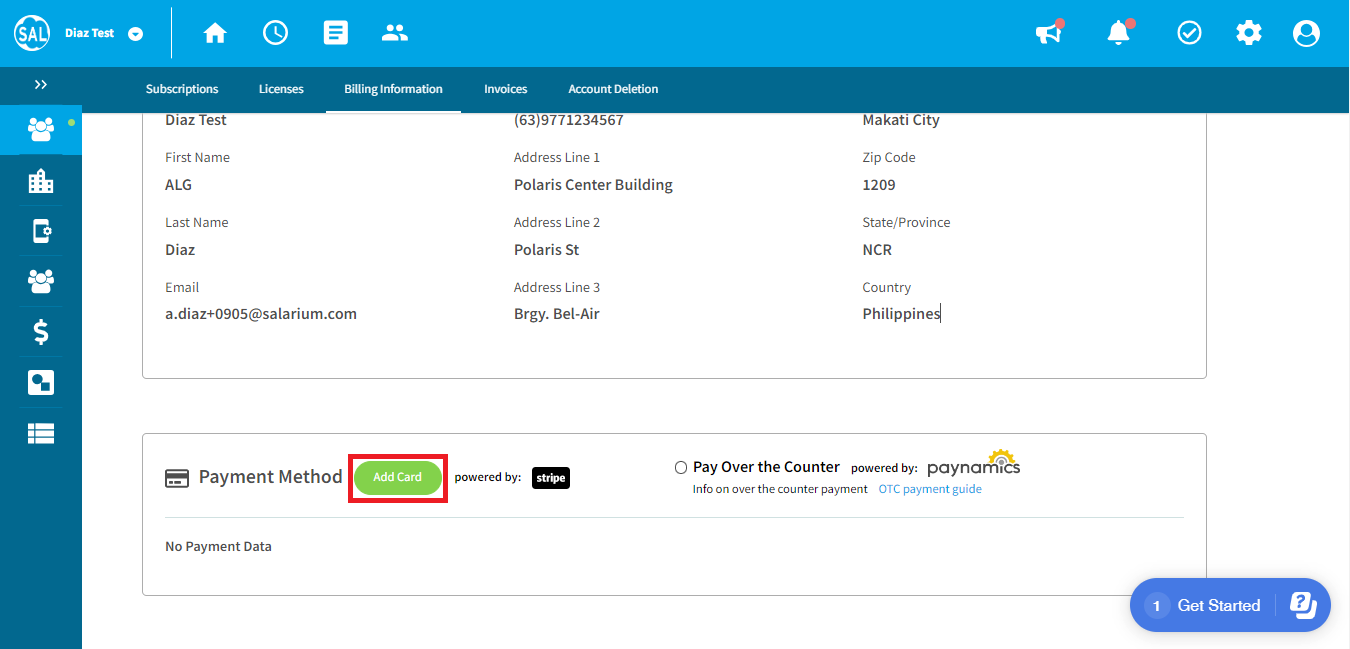The image size is (1350, 649).
Task: Open the megaphone announcements icon
Action: point(1048,33)
